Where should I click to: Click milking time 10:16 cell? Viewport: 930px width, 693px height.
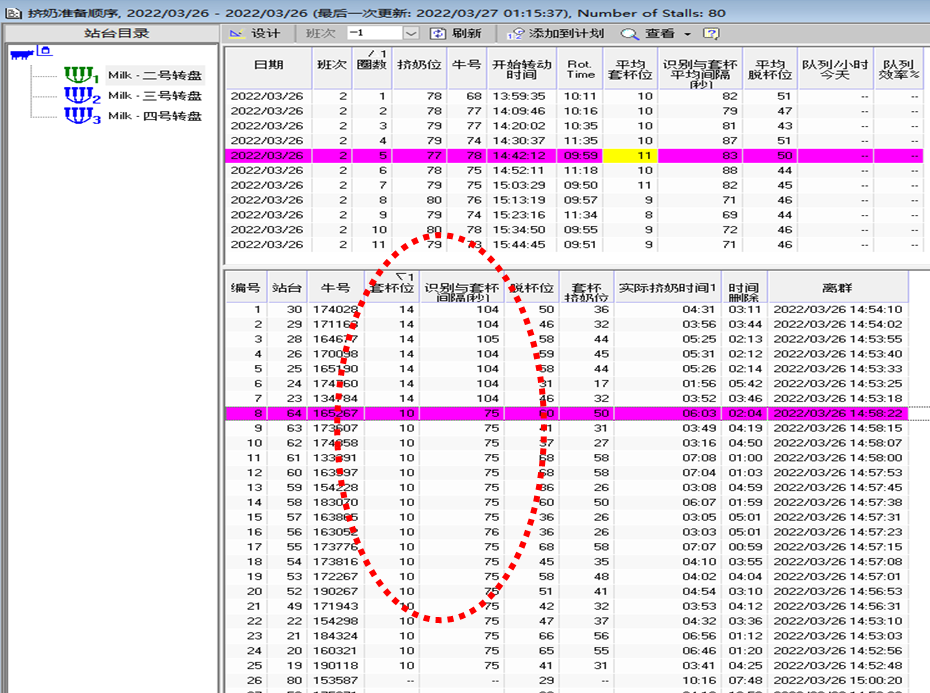click(x=699, y=680)
